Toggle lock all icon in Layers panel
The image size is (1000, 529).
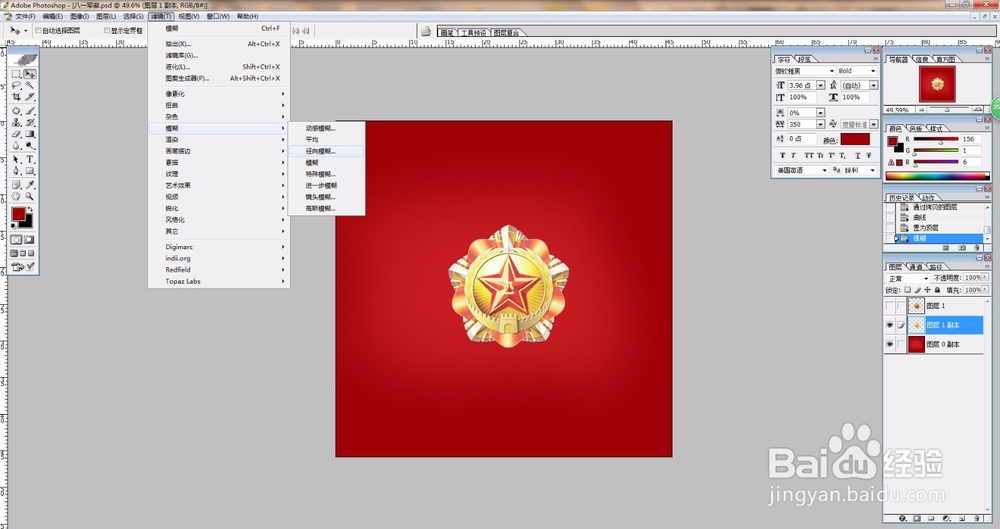937,290
